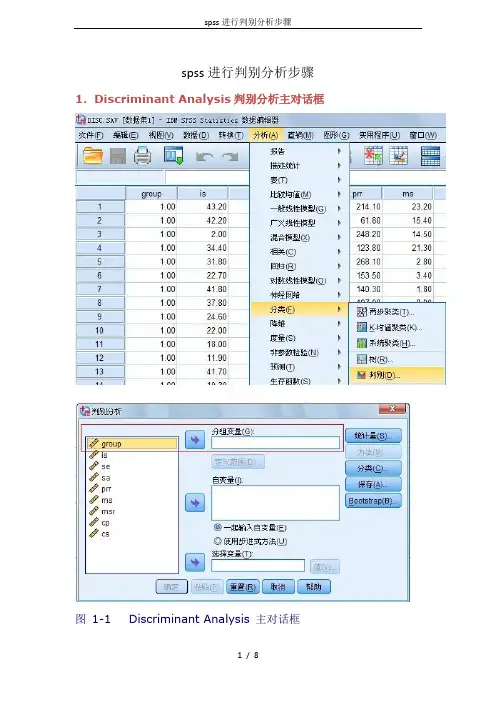Click the save data toolbar icon
496x702 pixels.
coord(118,156)
